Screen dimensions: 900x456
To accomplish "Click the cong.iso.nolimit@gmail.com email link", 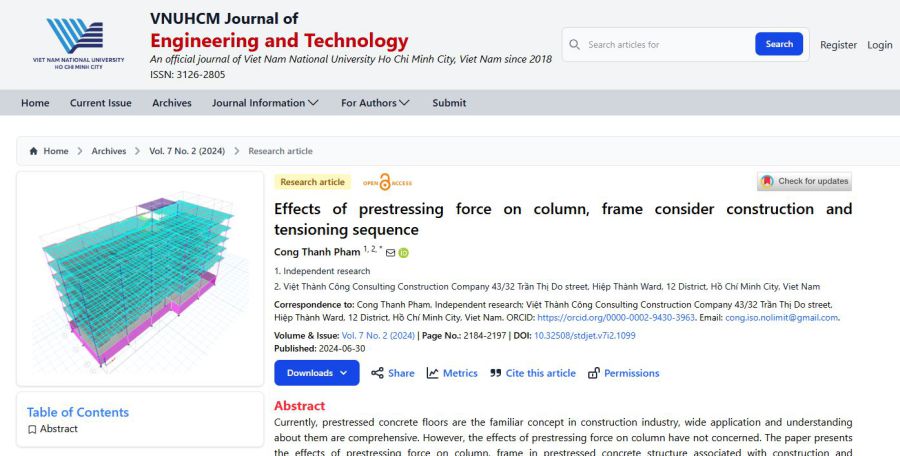I will pyautogui.click(x=781, y=318).
